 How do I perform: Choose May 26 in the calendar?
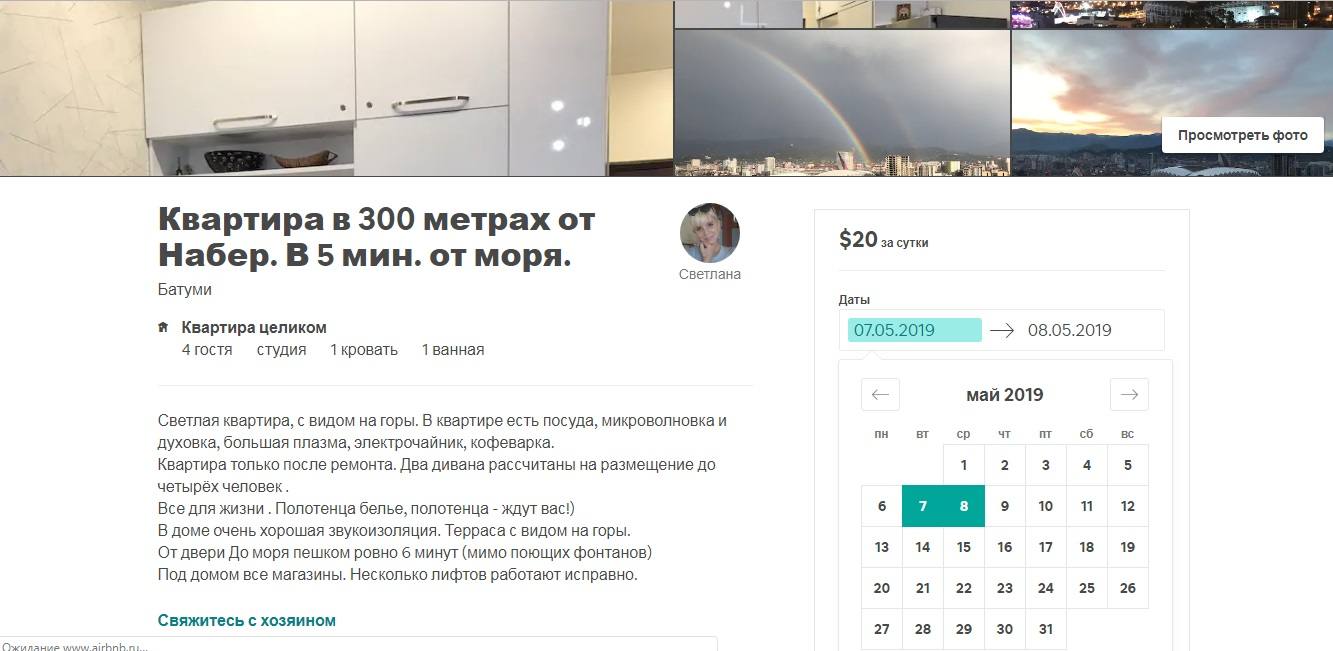1128,588
